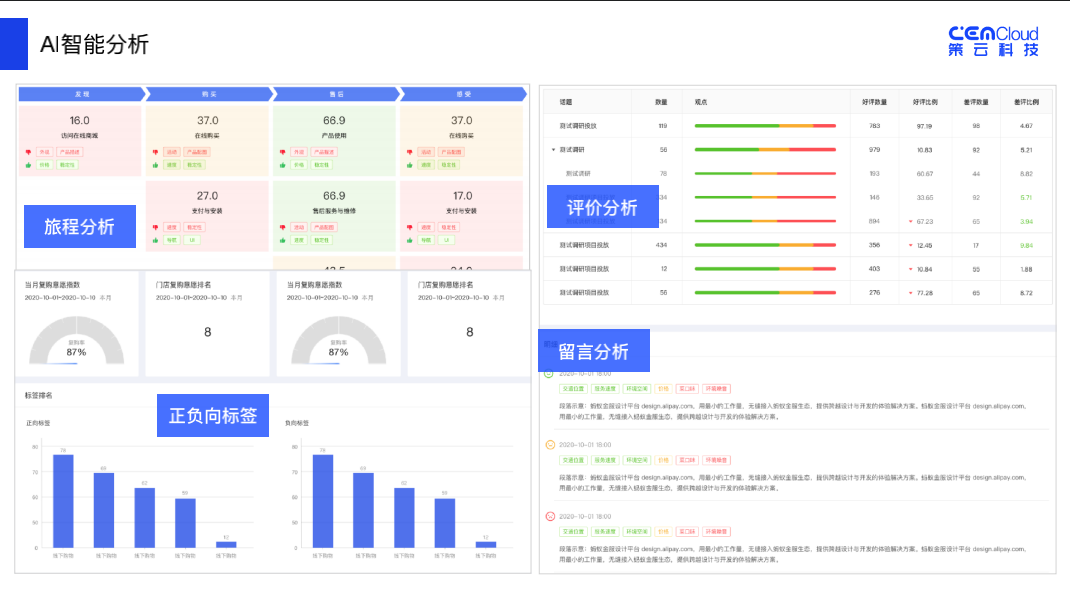Click the thumbs-down icon in the 产品使用 card
Screen dimensions: 1070x601
click(281, 151)
